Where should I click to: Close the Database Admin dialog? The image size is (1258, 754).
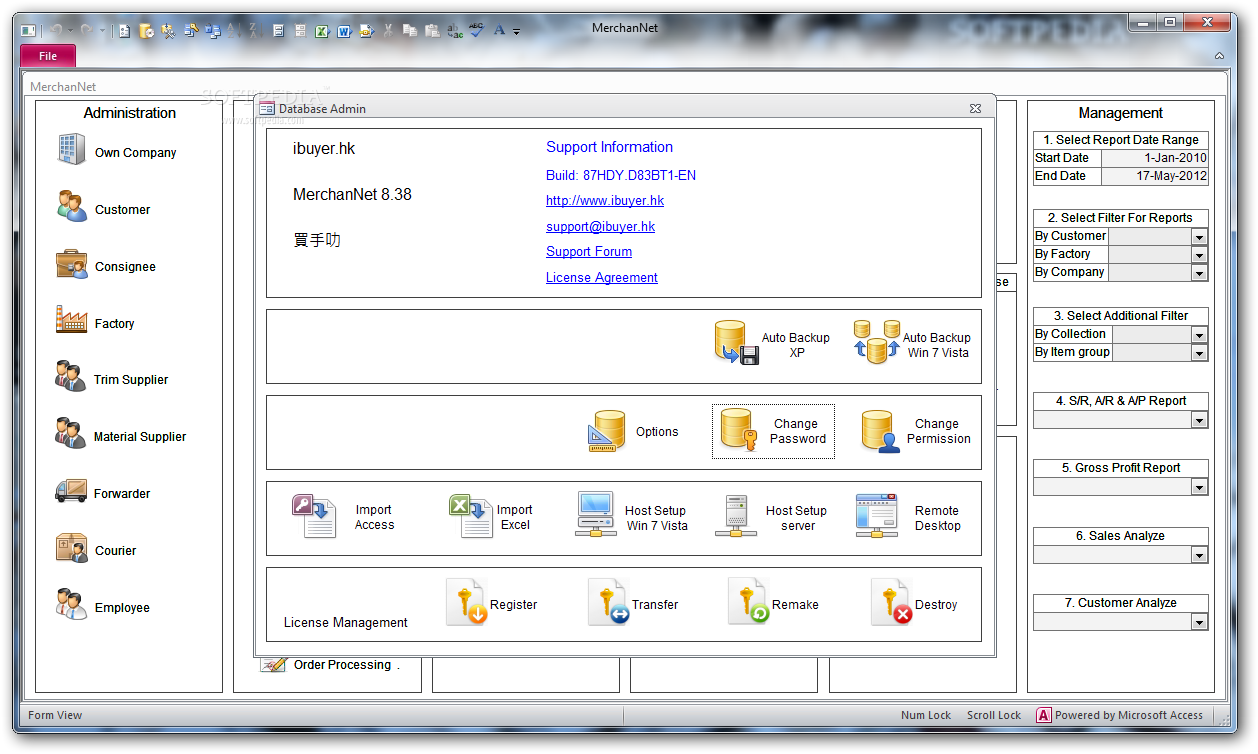click(975, 109)
